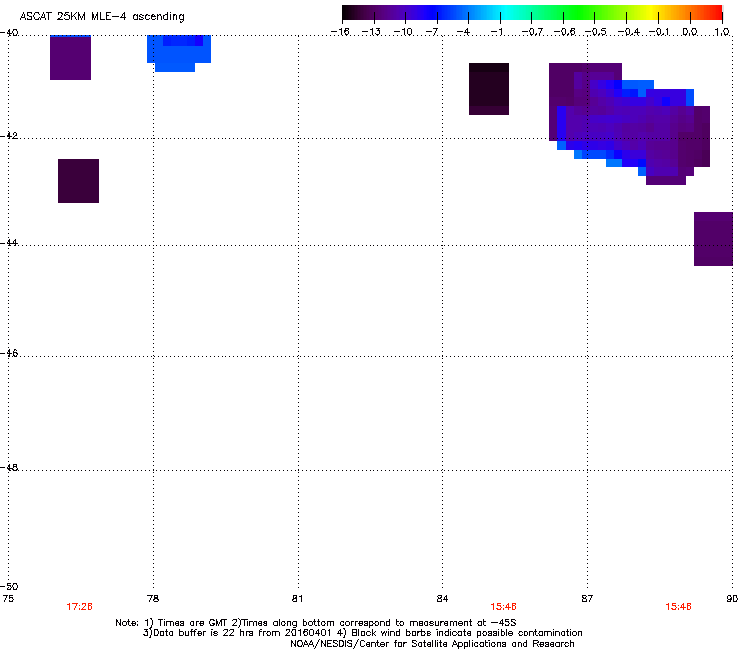This screenshot has height=650, width=740.
Task: Click the dark data block near 76E, -43
Action: pyautogui.click(x=78, y=181)
